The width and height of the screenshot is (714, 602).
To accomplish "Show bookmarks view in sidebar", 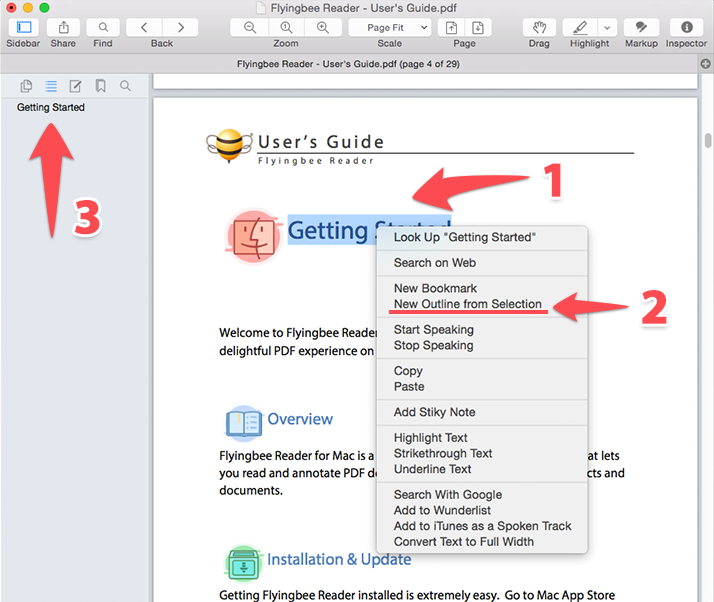I will [x=101, y=86].
